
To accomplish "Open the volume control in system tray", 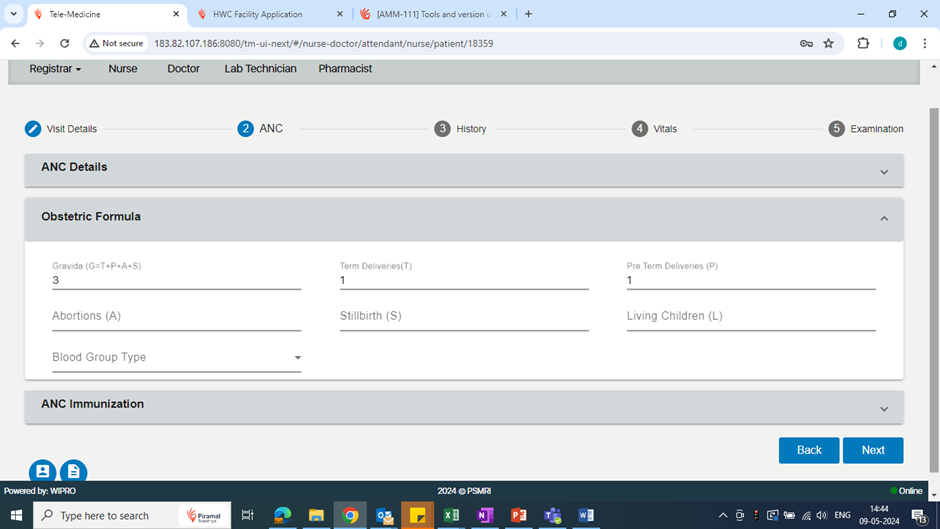I will tap(821, 515).
